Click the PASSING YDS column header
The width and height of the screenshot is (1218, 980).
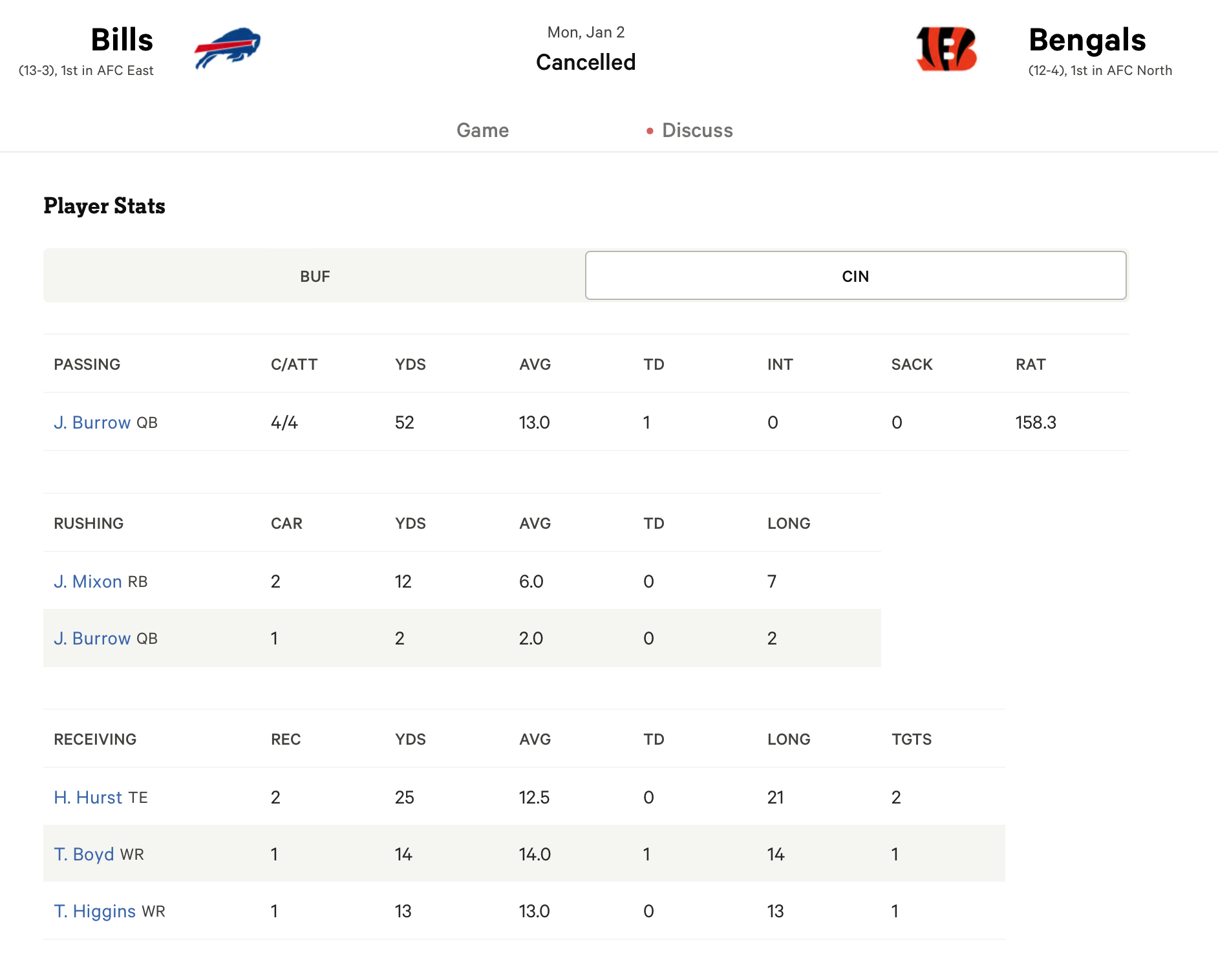pyautogui.click(x=411, y=365)
